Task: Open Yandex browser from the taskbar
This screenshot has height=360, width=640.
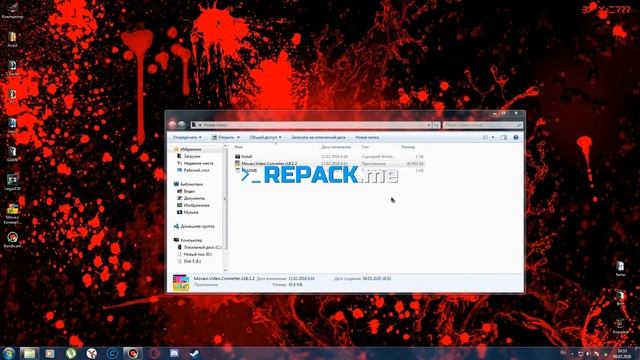Action: 92,353
